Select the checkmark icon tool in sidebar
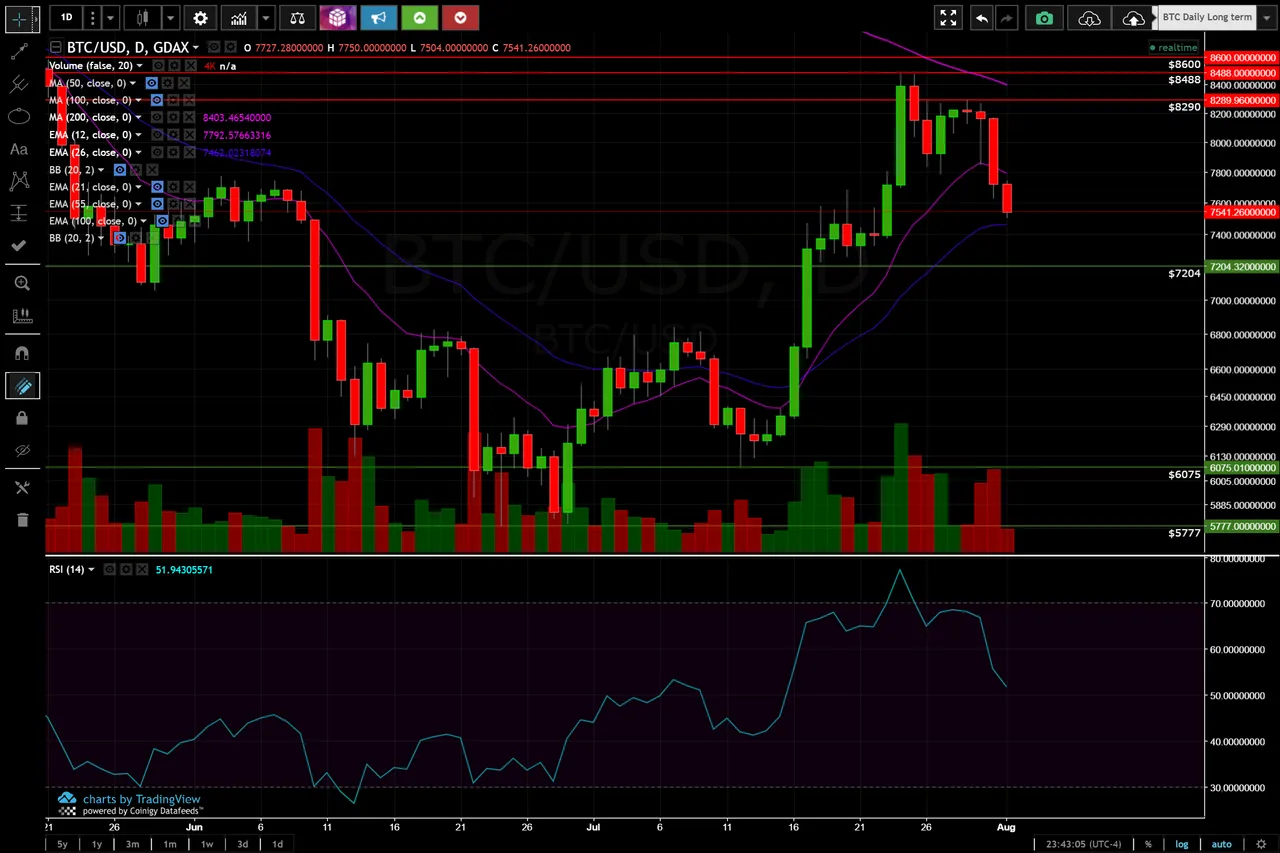 19,245
